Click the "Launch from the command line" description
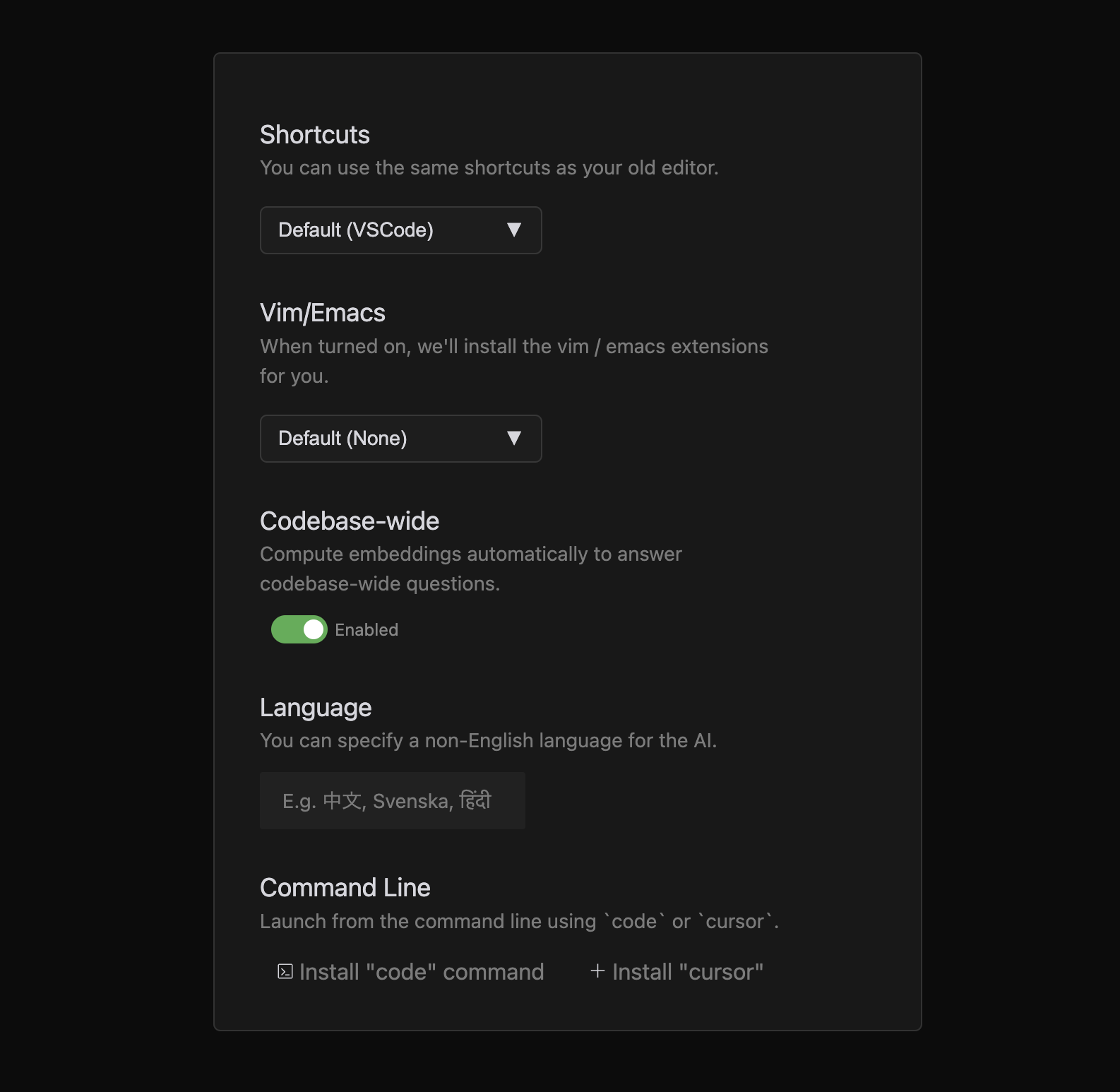This screenshot has width=1120, height=1092. (x=519, y=922)
